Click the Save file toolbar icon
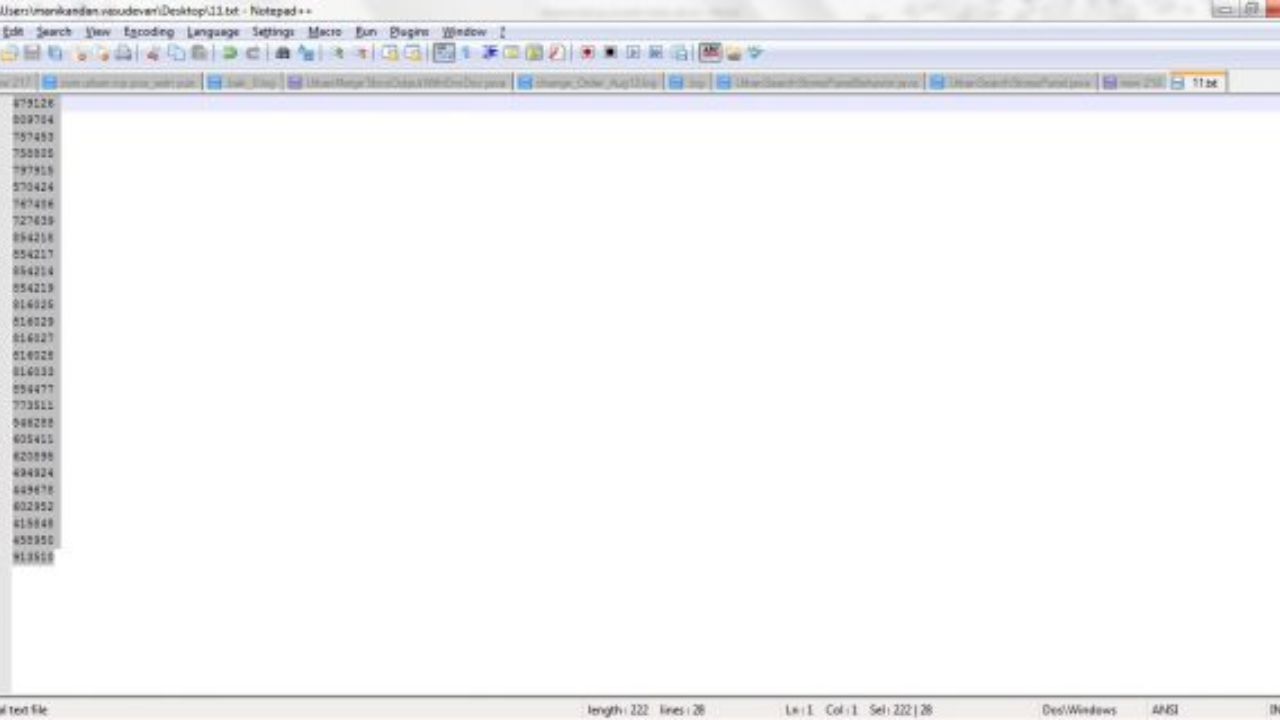Screen dimensions: 1280x720 (x=32, y=53)
